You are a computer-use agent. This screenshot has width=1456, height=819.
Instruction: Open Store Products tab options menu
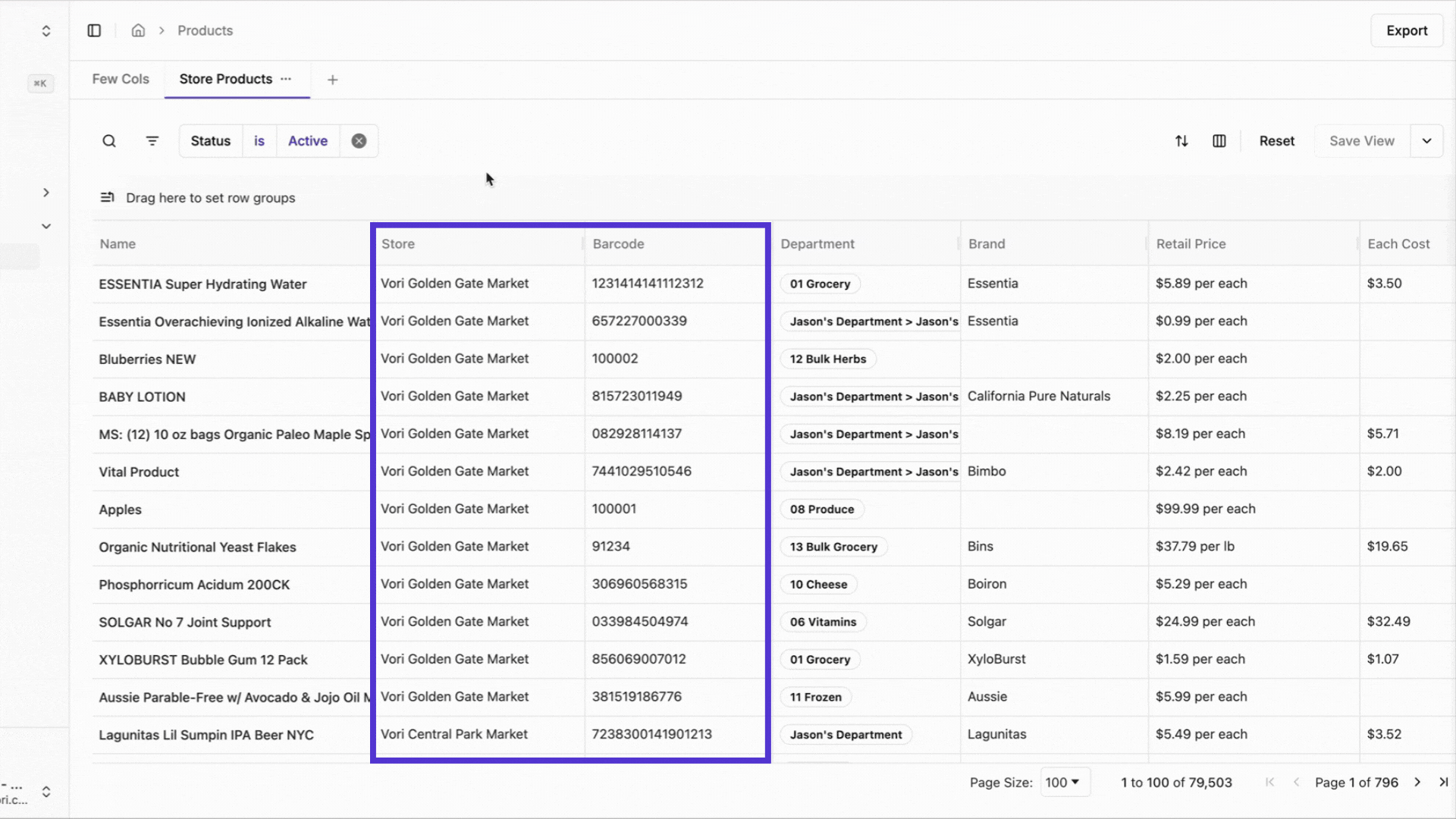coord(286,79)
